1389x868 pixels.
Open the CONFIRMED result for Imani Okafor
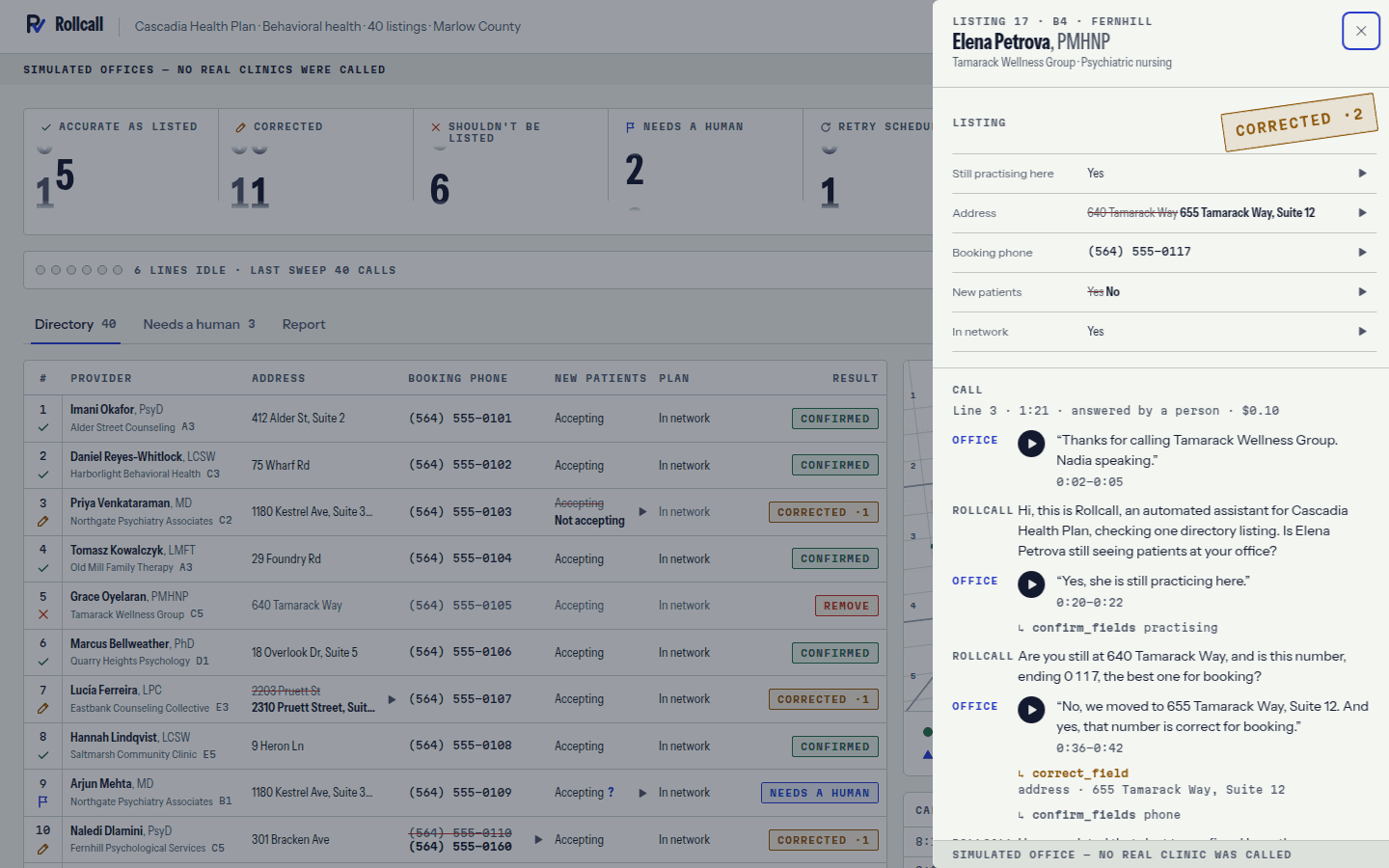point(835,419)
